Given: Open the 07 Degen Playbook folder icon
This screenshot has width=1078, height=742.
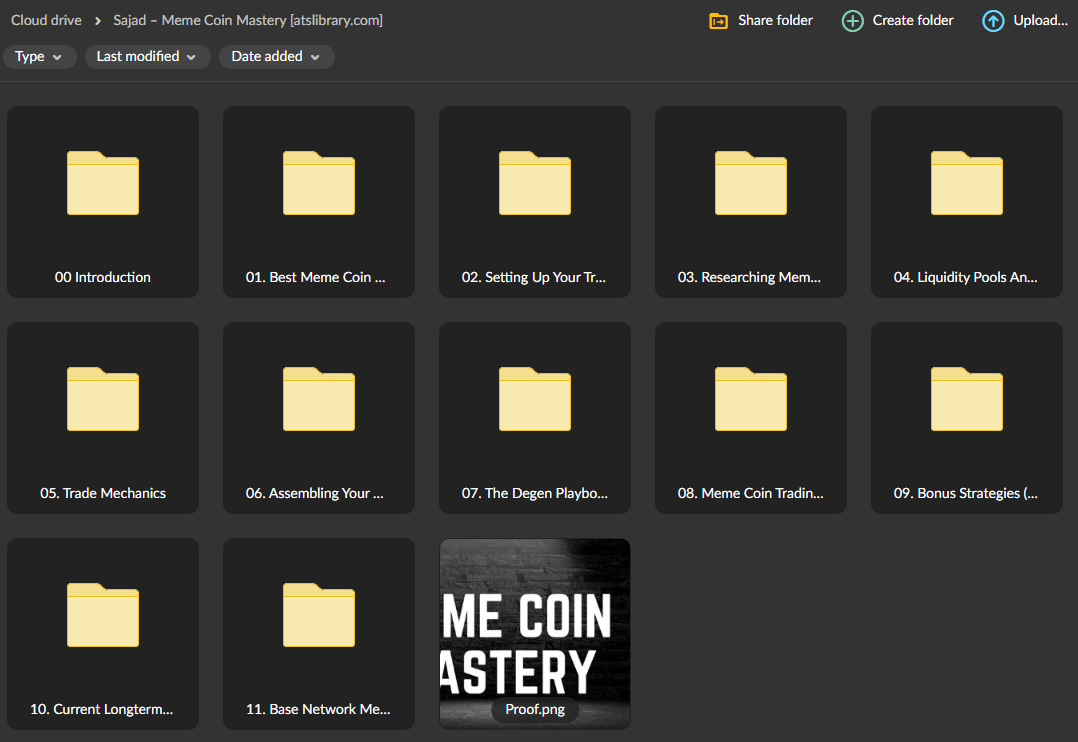Looking at the screenshot, I should pos(534,400).
